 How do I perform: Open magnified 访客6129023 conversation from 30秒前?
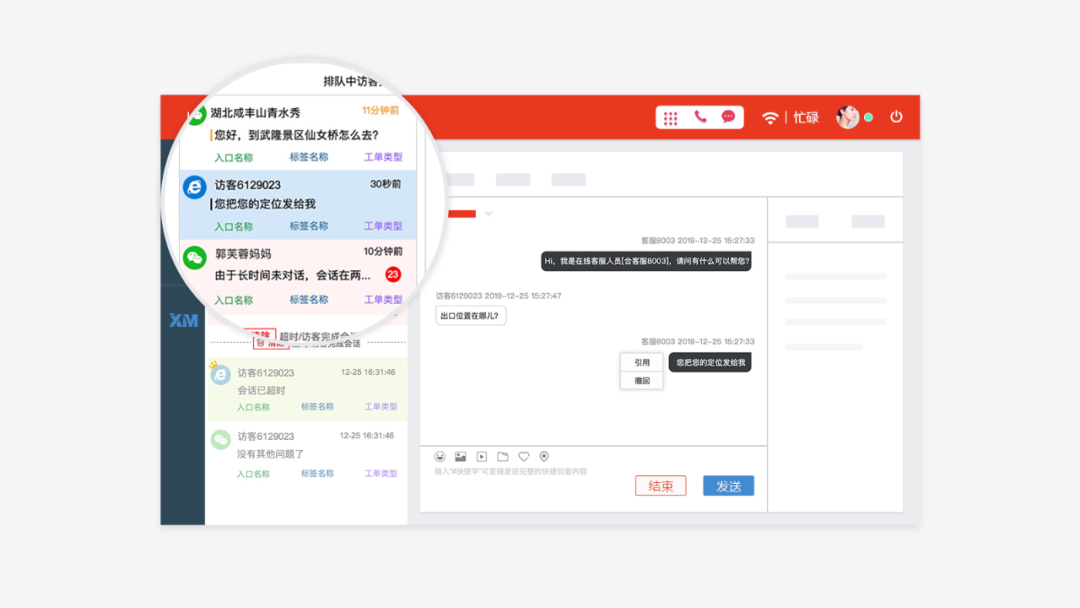[298, 205]
